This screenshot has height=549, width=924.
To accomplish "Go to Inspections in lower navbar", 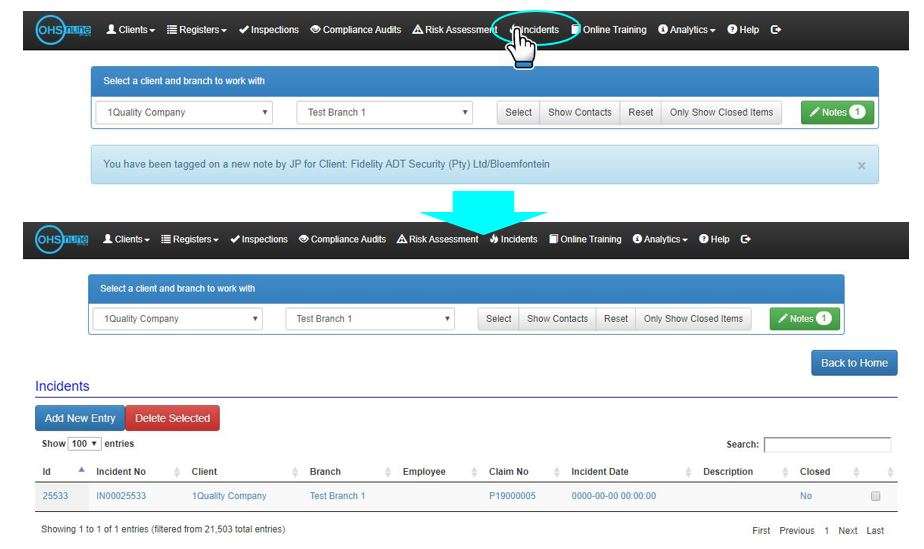I will pos(259,239).
